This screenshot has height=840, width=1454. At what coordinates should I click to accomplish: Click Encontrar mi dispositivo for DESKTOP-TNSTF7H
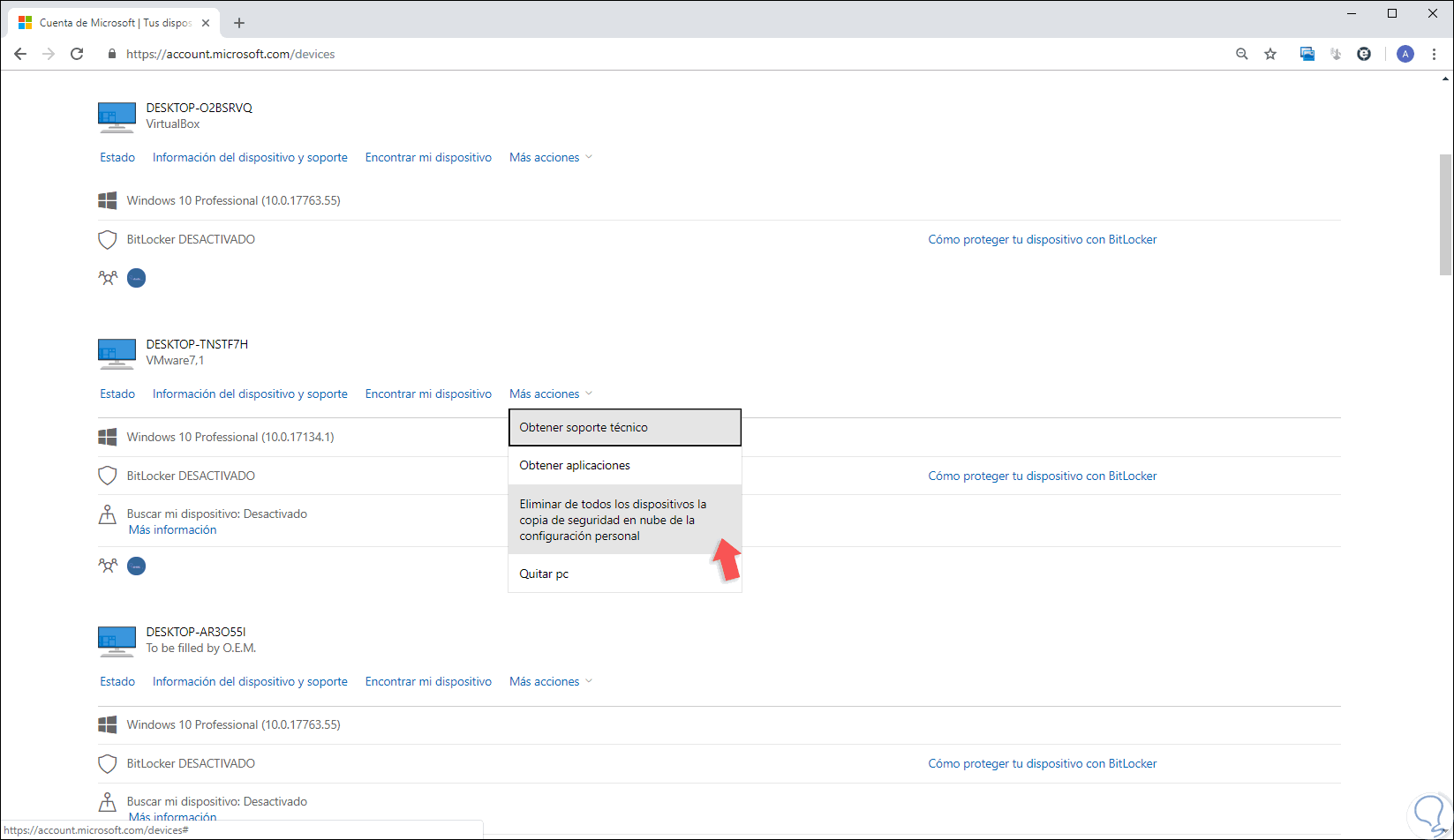click(x=428, y=394)
